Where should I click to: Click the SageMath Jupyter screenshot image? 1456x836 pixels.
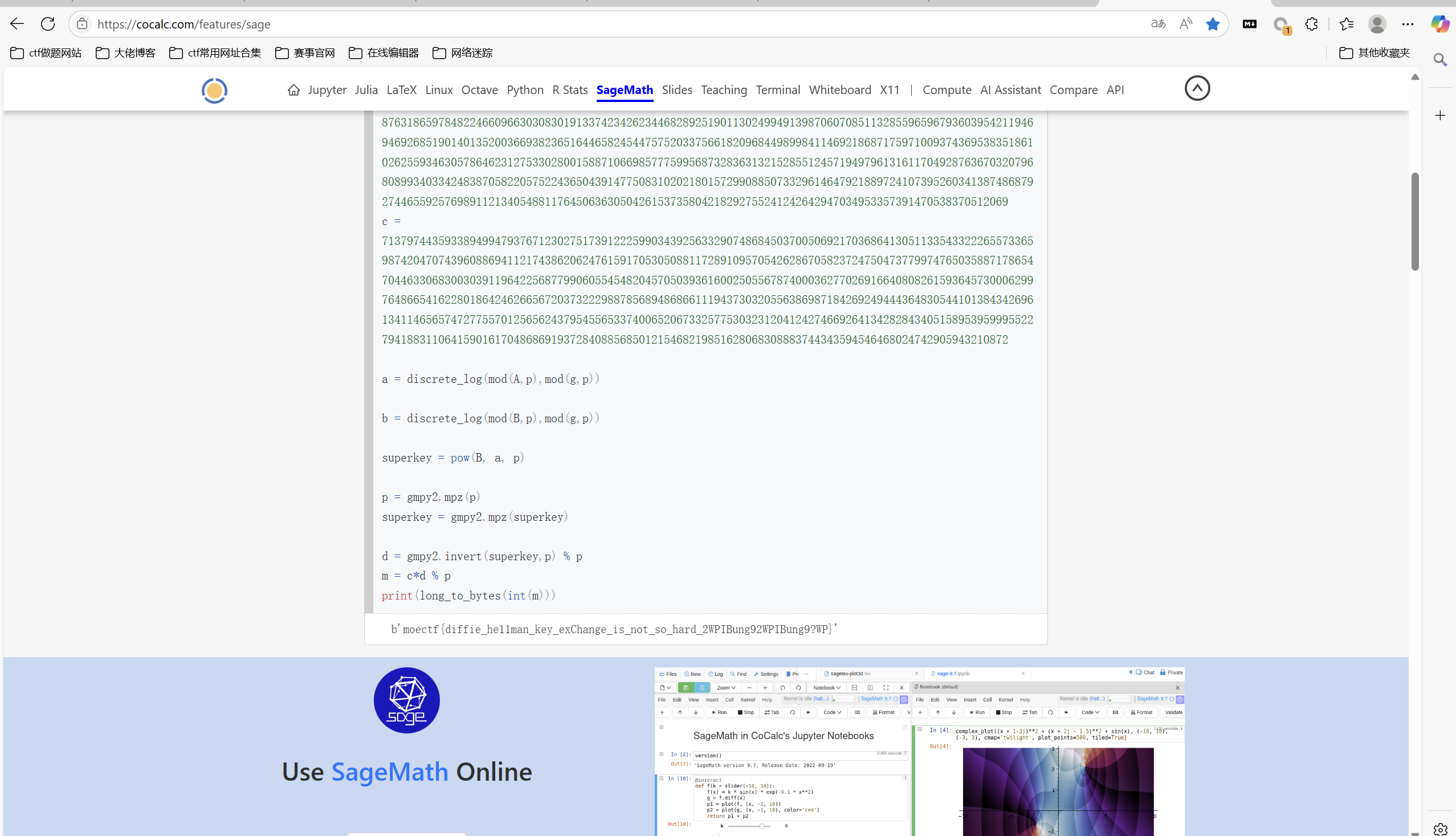(919, 751)
